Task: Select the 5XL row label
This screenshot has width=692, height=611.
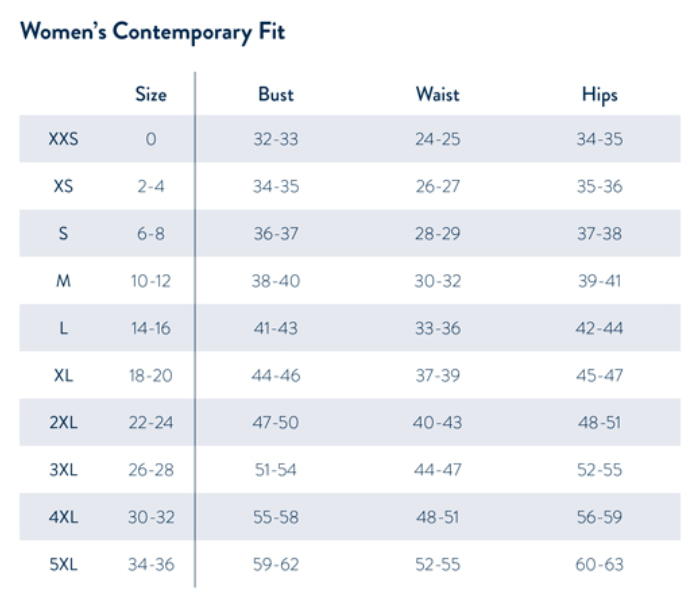Action: point(63,565)
